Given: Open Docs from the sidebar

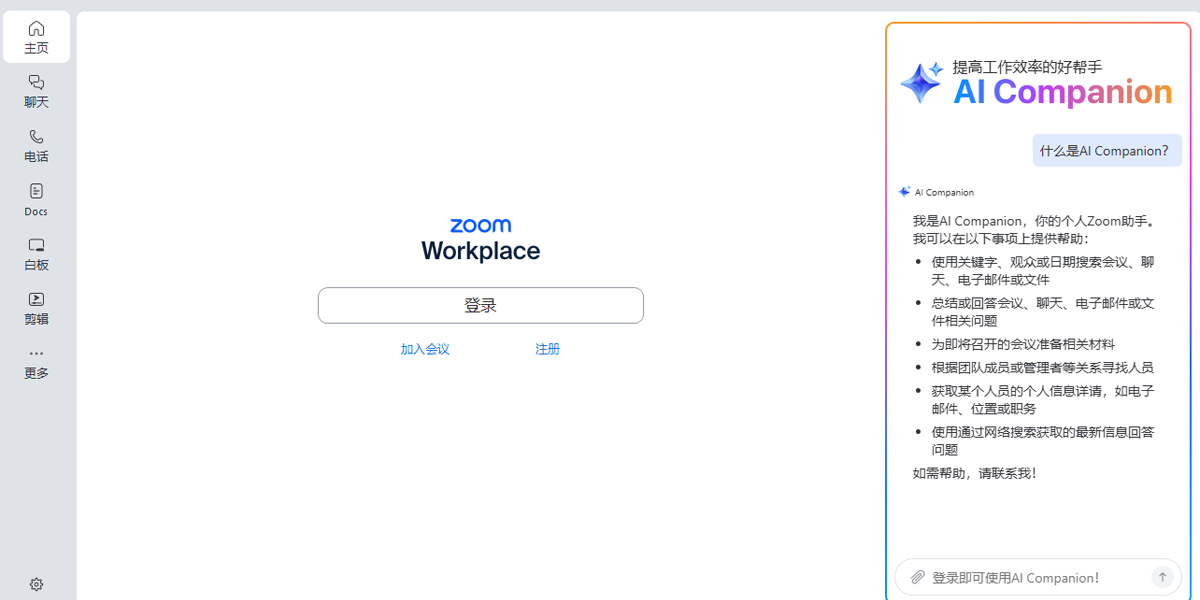Looking at the screenshot, I should point(36,199).
